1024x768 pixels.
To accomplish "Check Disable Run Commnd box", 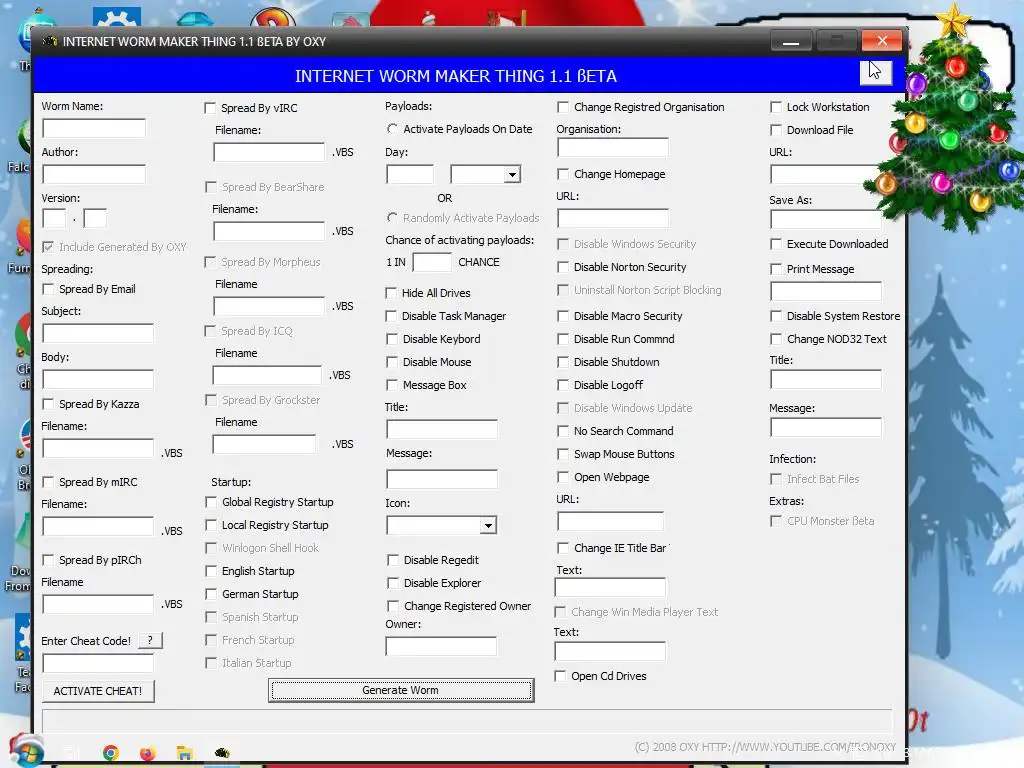I will coord(562,340).
